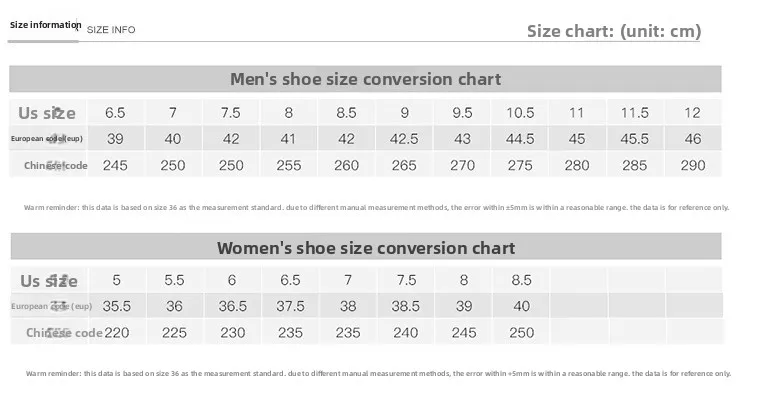This screenshot has height=420, width=762.
Task: Select US size 5.5 in the women's chart
Action: tap(174, 281)
